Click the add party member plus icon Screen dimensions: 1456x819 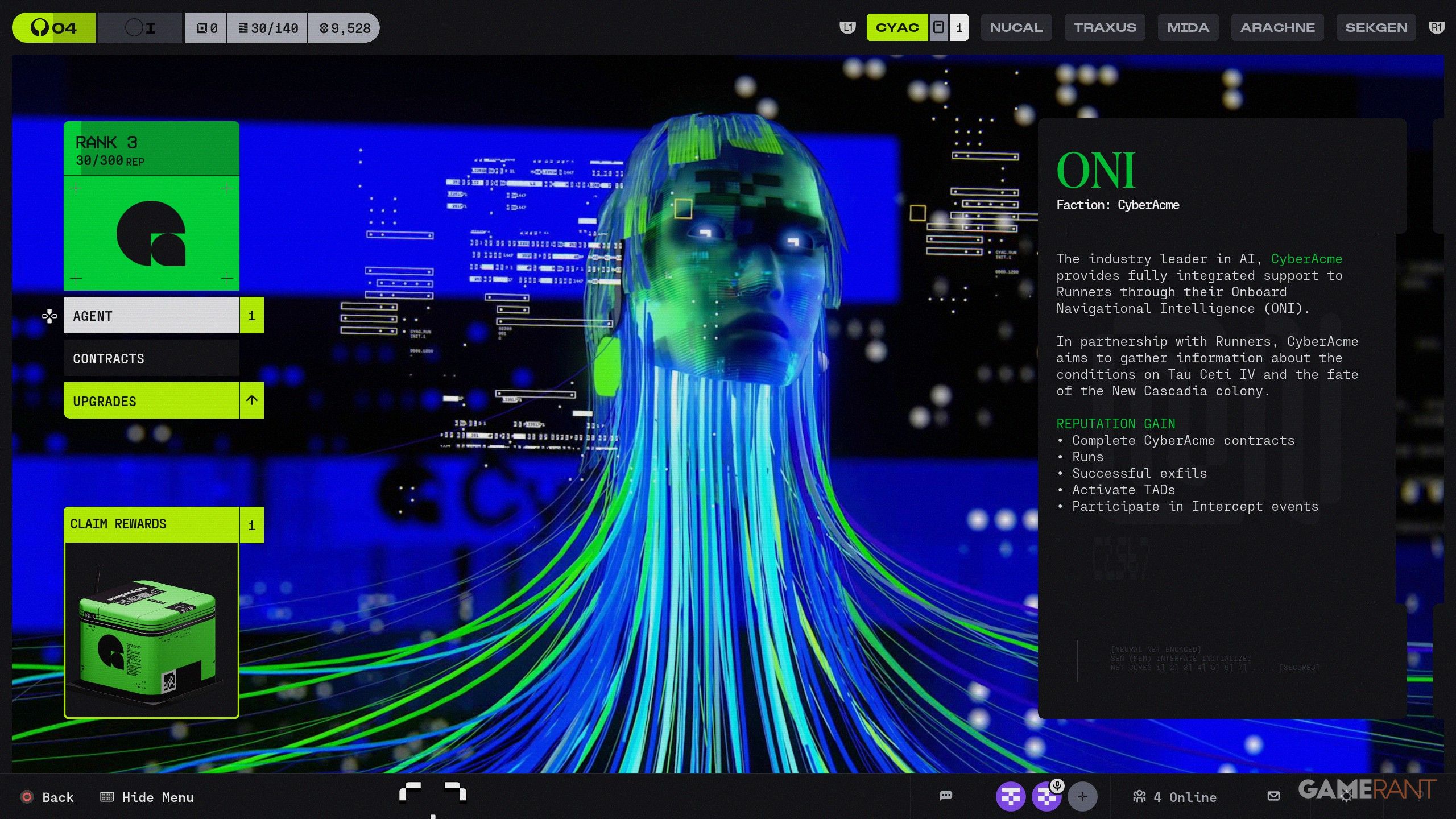pos(1082,797)
